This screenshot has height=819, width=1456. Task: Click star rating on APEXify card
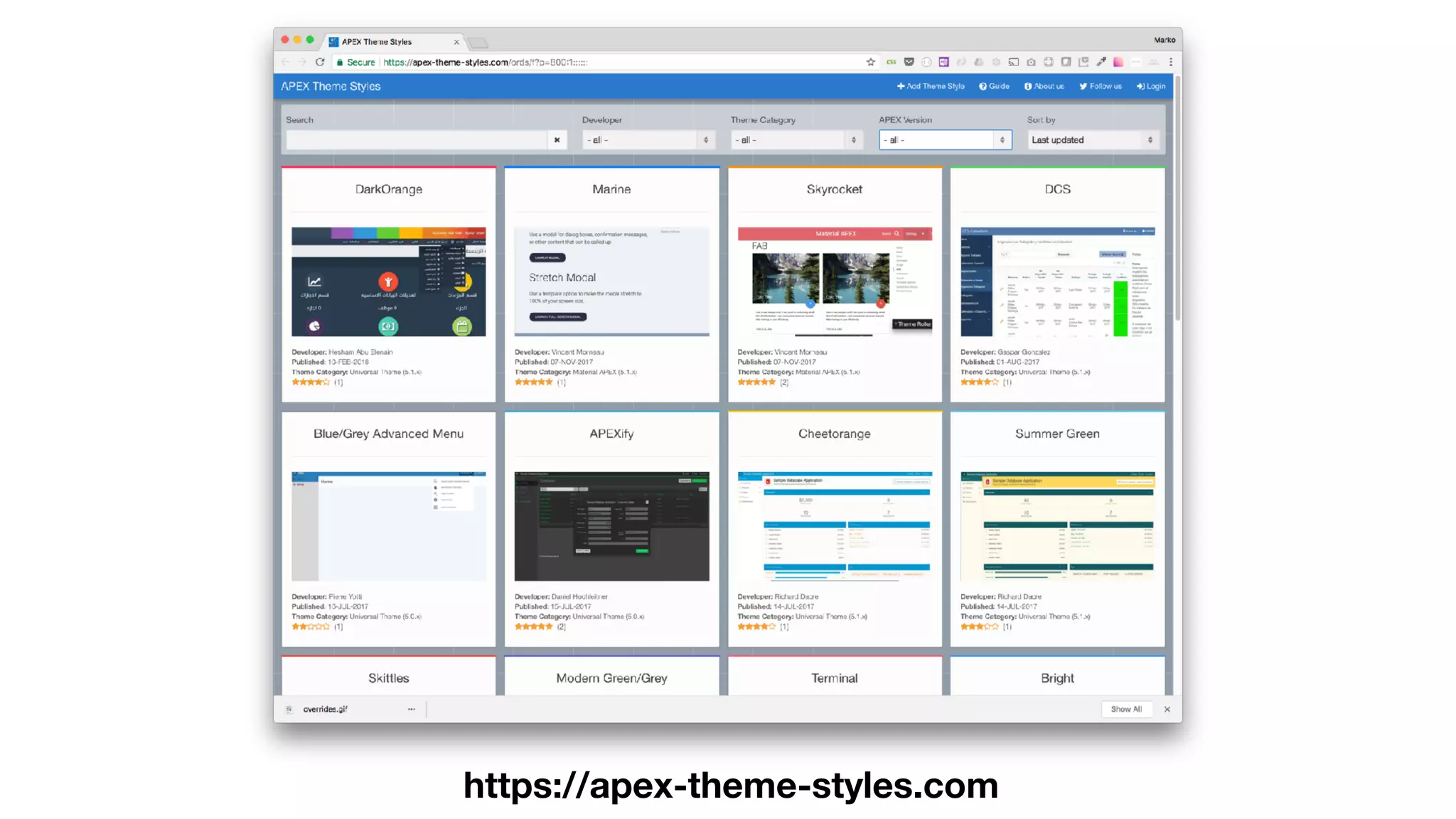(534, 627)
